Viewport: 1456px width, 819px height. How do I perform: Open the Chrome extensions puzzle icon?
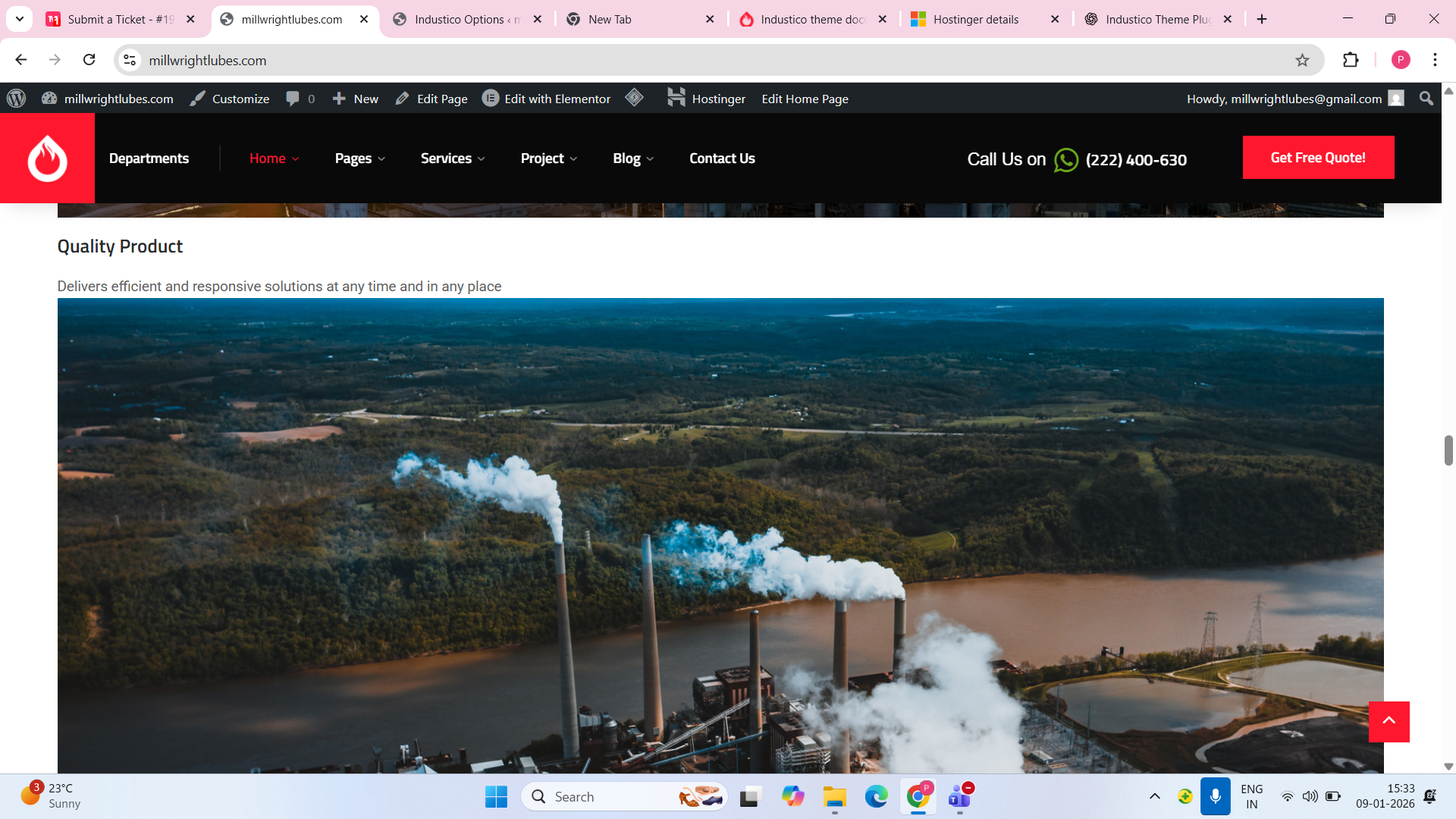pos(1351,60)
